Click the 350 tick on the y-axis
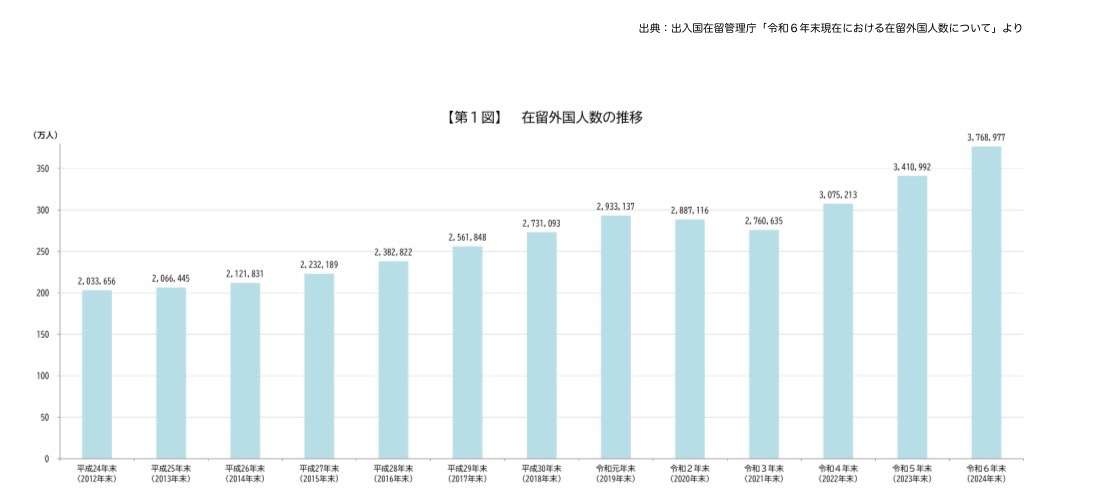Screen dimensions: 1096x493 43,169
